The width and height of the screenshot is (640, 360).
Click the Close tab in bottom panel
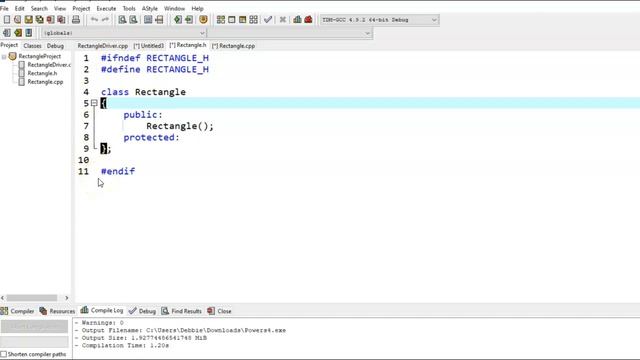tap(220, 311)
